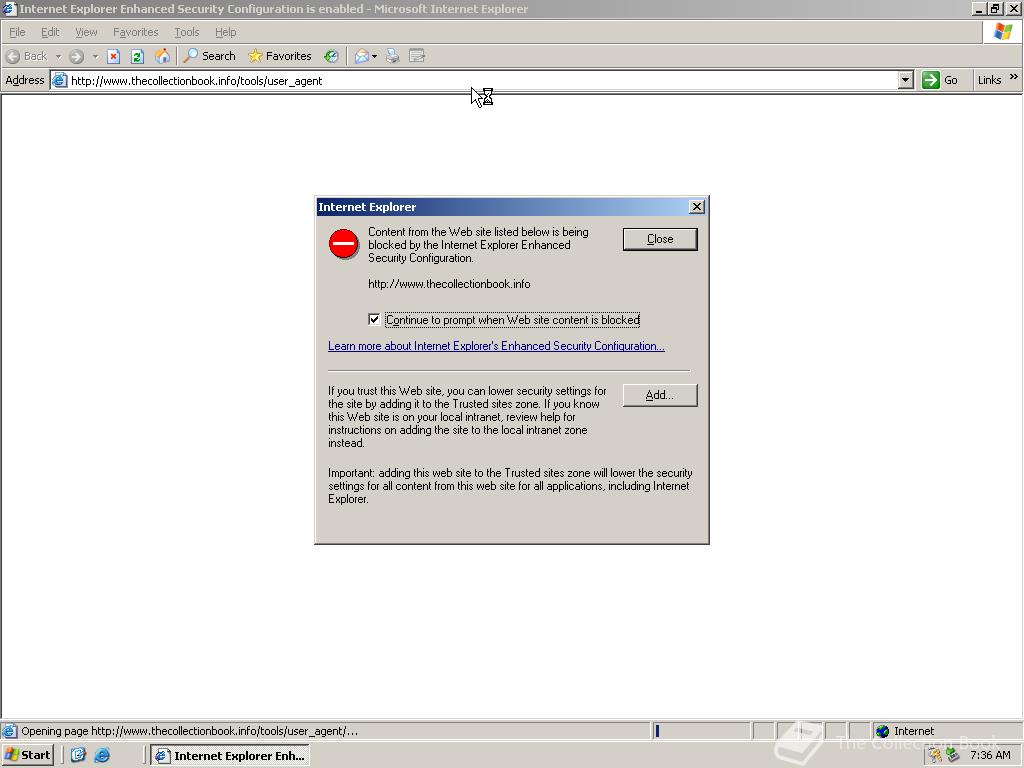
Task: Expand the Links toolbar chevron
Action: tap(1014, 77)
